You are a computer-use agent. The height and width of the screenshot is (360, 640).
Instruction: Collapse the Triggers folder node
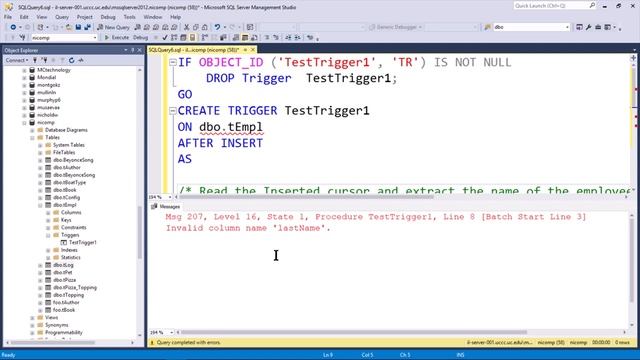click(x=48, y=235)
